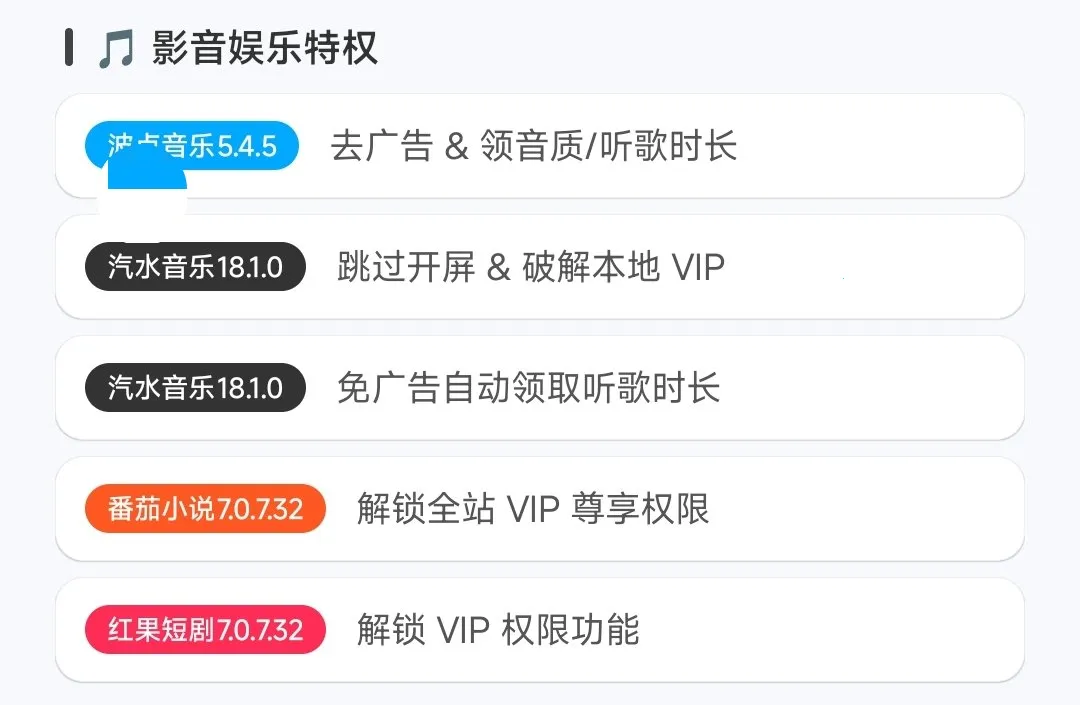Choose 解锁 VIP 权限功能 entry
Image resolution: width=1080 pixels, height=705 pixels.
pos(498,630)
